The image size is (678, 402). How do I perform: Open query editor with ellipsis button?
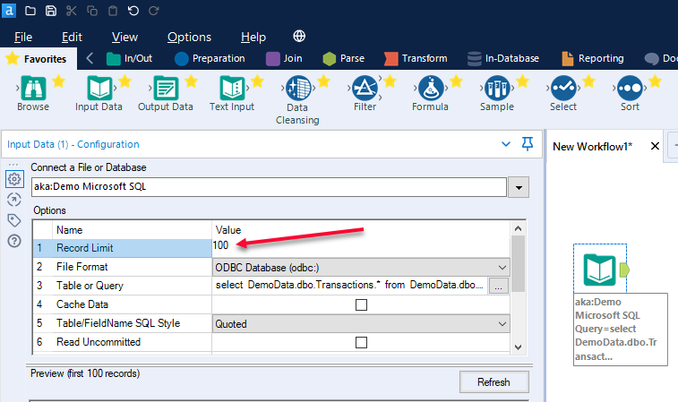pyautogui.click(x=499, y=286)
